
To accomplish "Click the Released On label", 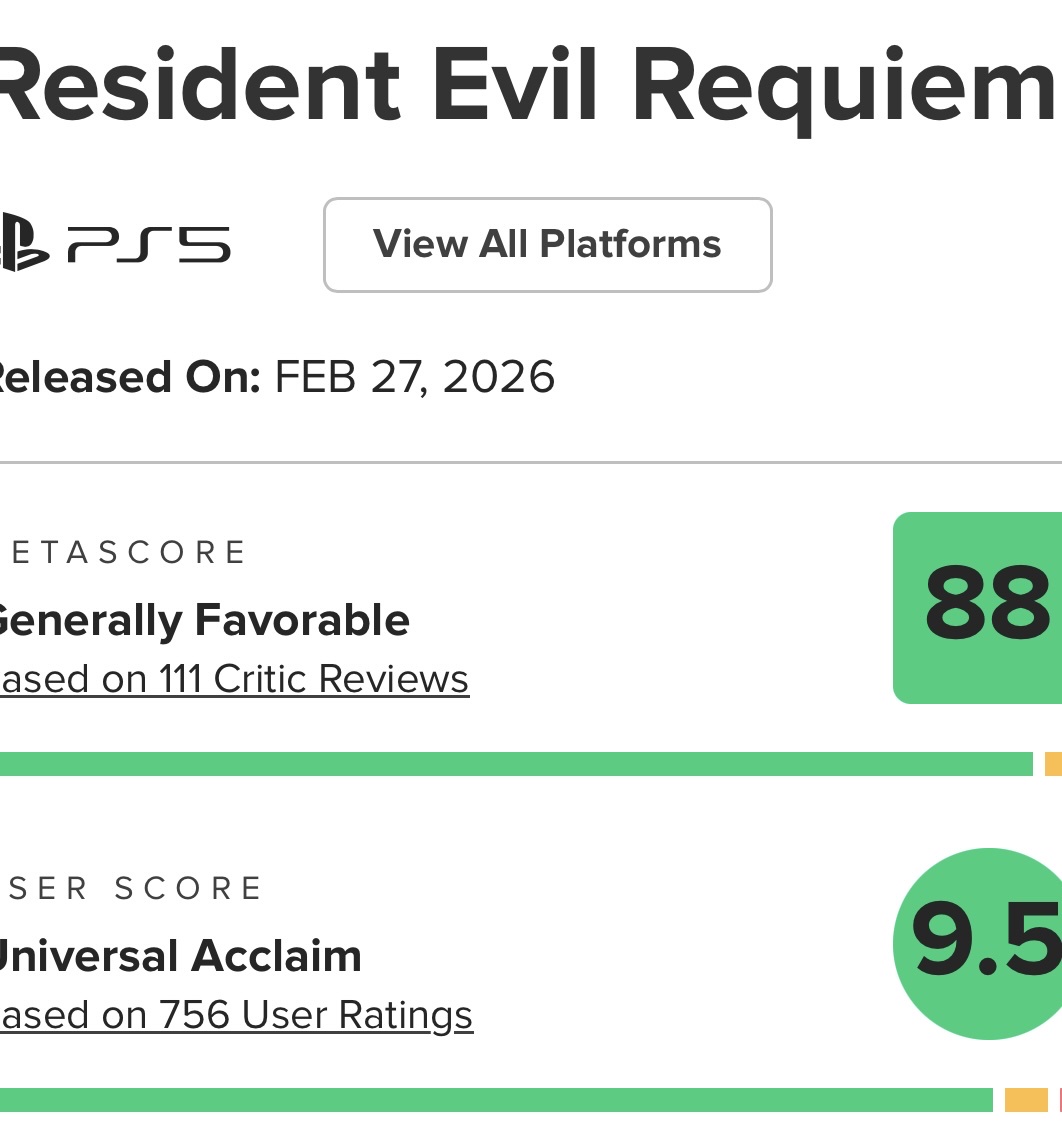I will (x=128, y=377).
